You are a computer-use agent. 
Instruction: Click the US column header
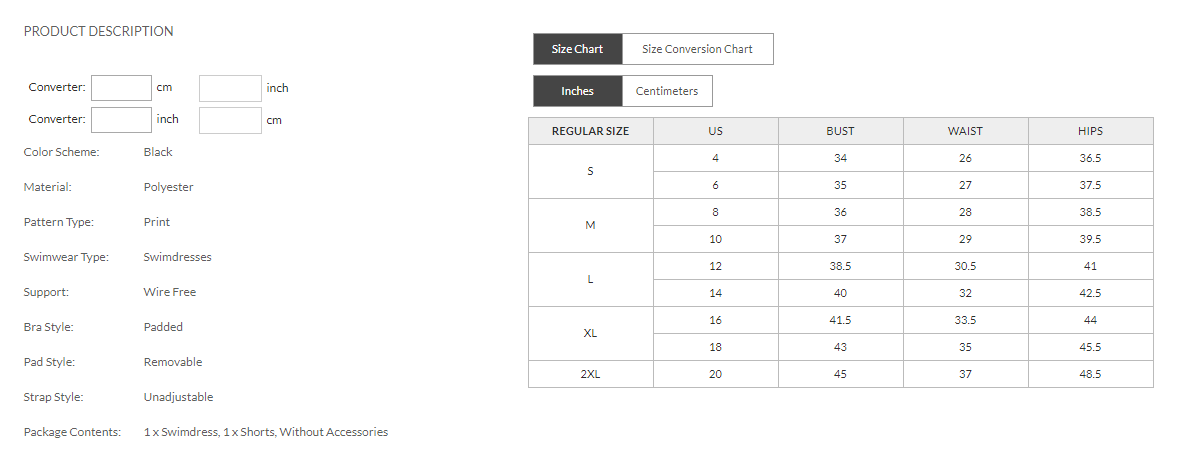tap(715, 131)
